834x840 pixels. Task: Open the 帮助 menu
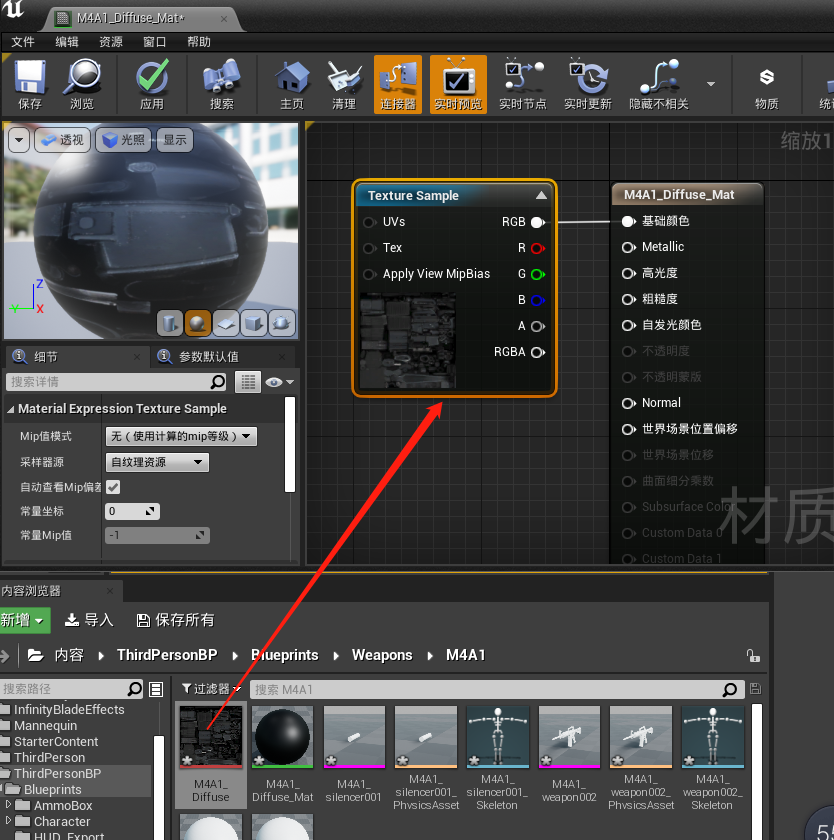point(199,42)
